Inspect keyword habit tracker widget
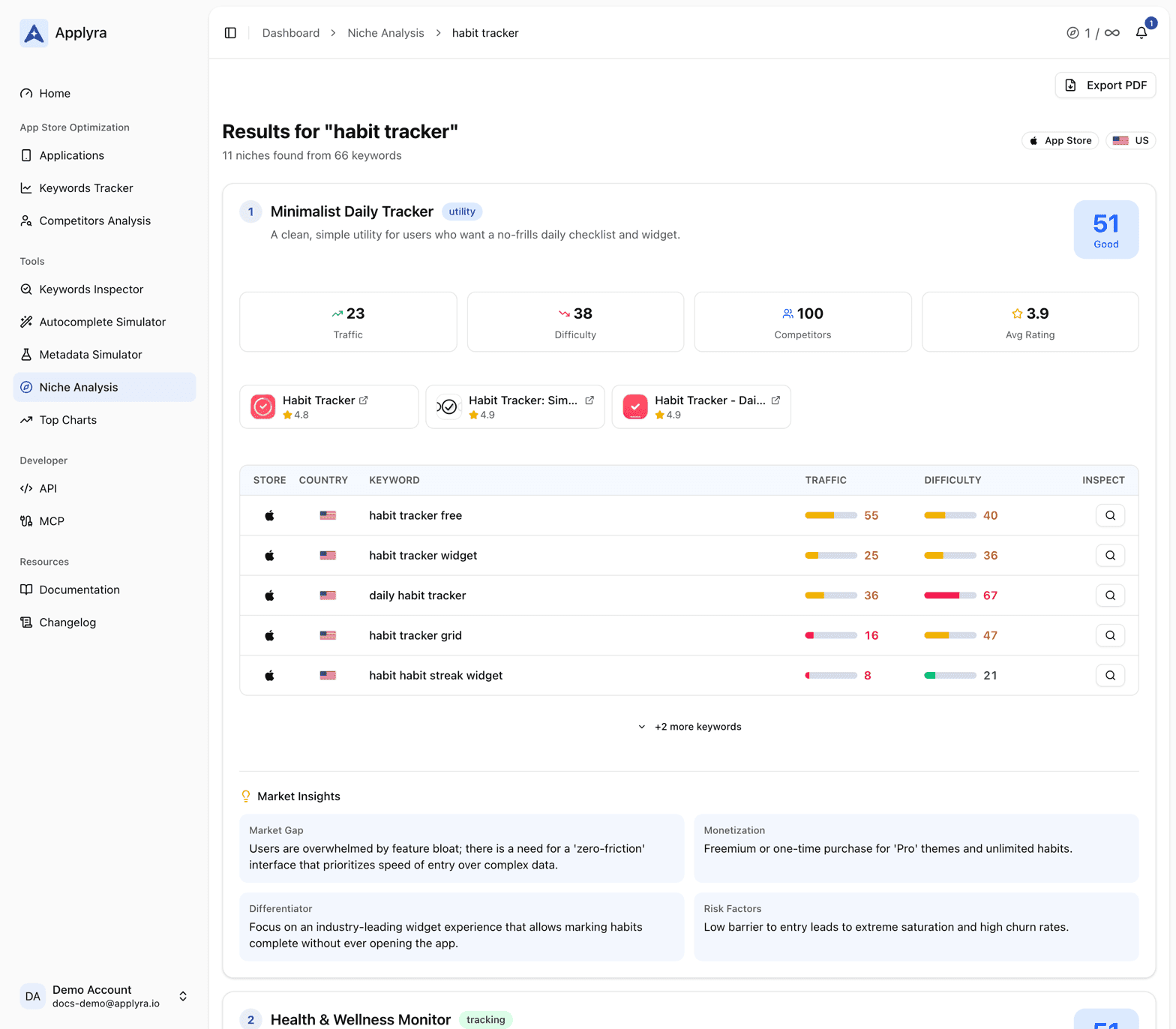Image resolution: width=1176 pixels, height=1029 pixels. point(1110,556)
